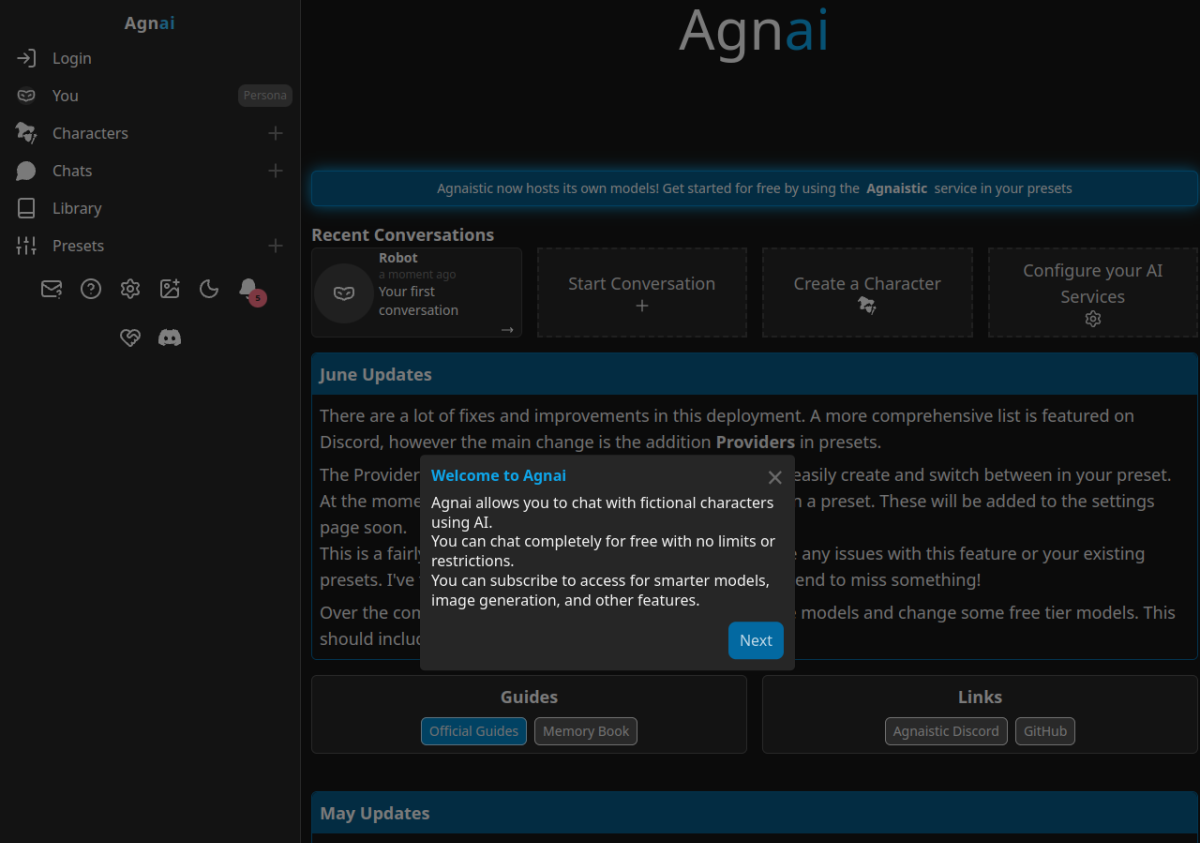Viewport: 1200px width, 843px height.
Task: Open the invites mail icon
Action: pyautogui.click(x=51, y=289)
